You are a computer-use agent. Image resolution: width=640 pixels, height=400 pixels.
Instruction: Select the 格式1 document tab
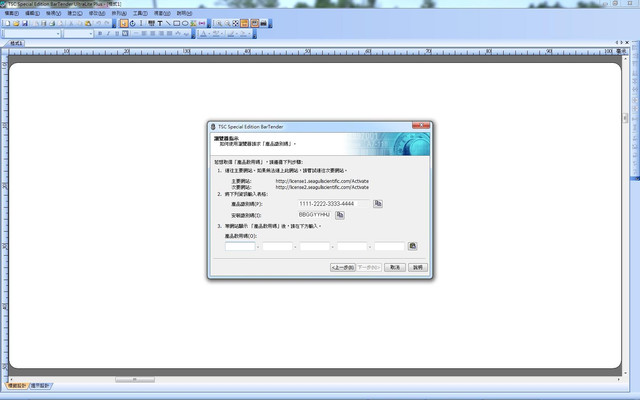click(16, 43)
